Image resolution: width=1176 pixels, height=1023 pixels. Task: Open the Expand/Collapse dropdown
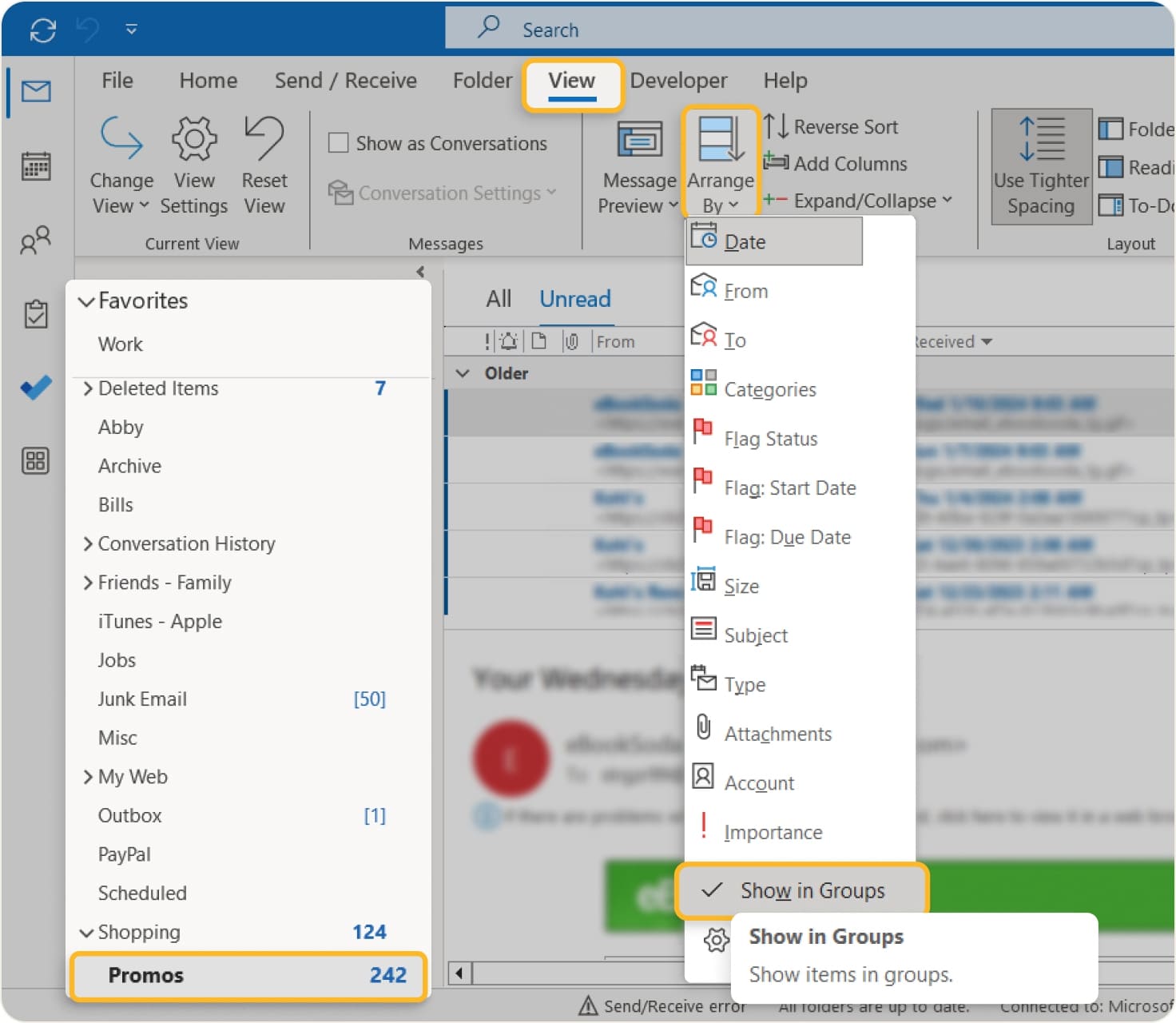[x=860, y=201]
